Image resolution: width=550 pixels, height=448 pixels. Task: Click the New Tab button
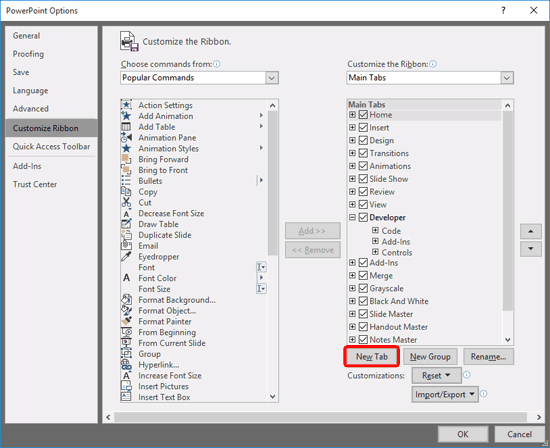coord(371,356)
